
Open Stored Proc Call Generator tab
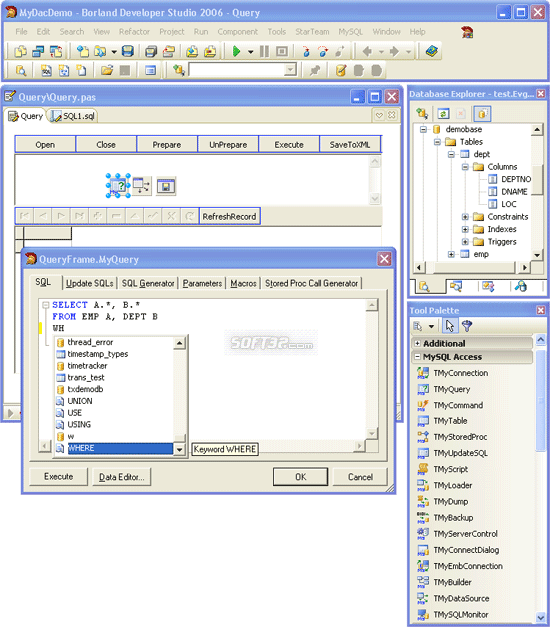(312, 283)
